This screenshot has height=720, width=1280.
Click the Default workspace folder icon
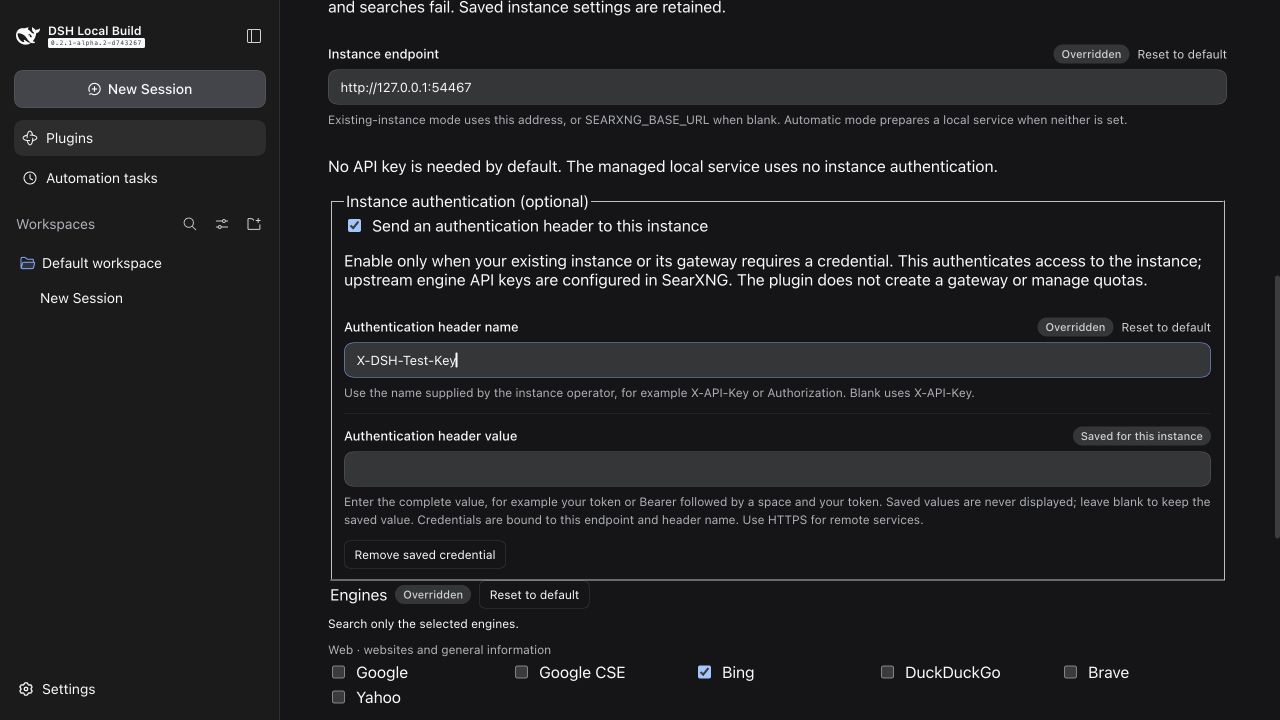(27, 263)
